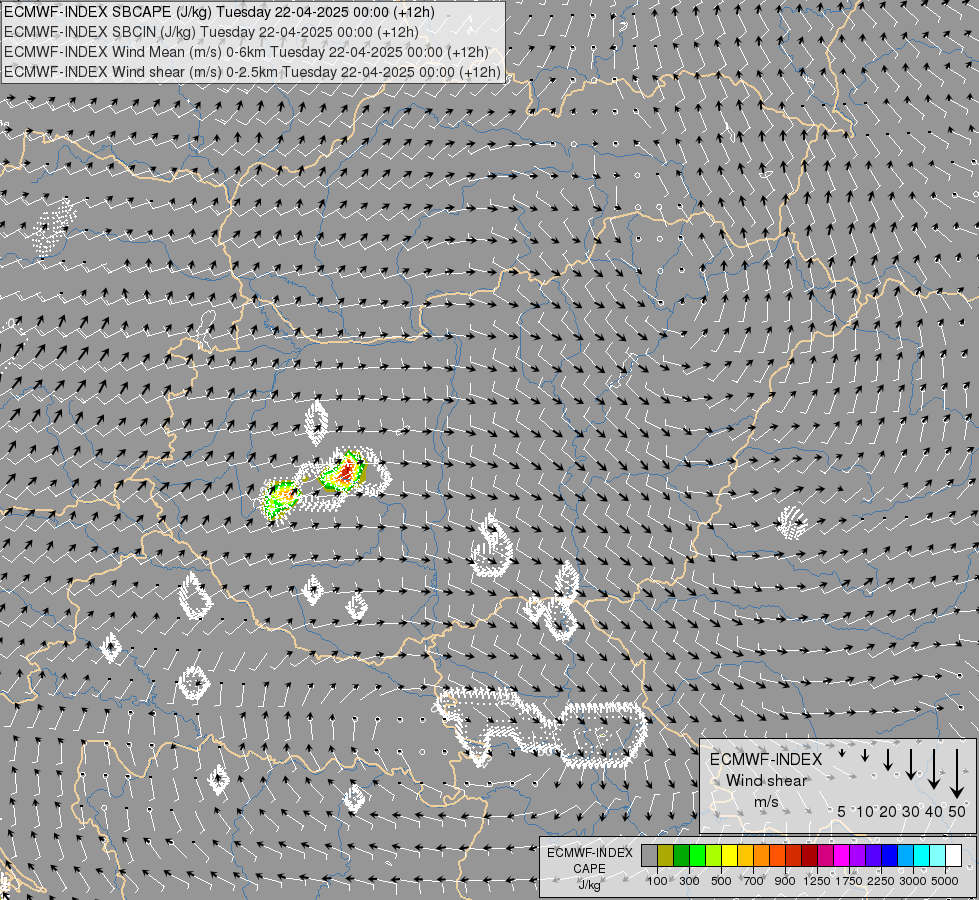Click the 2250 tick label in CAPE legend
This screenshot has height=900, width=979.
point(881,881)
